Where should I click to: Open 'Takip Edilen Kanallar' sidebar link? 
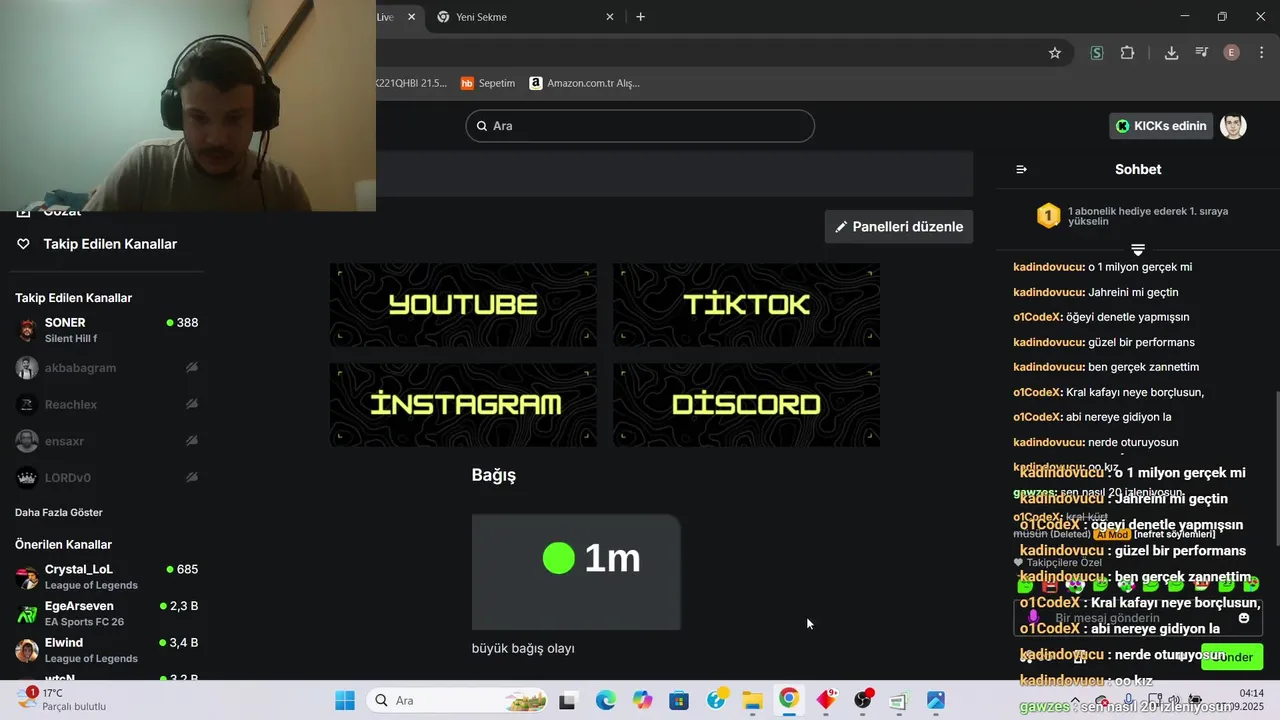pos(110,244)
